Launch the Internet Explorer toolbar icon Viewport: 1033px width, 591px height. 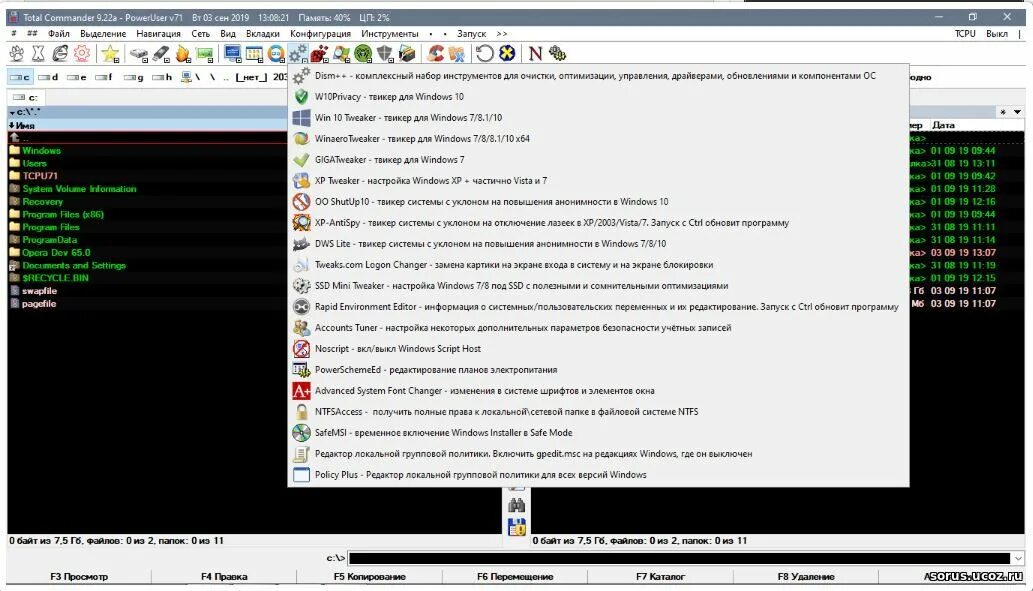click(60, 53)
